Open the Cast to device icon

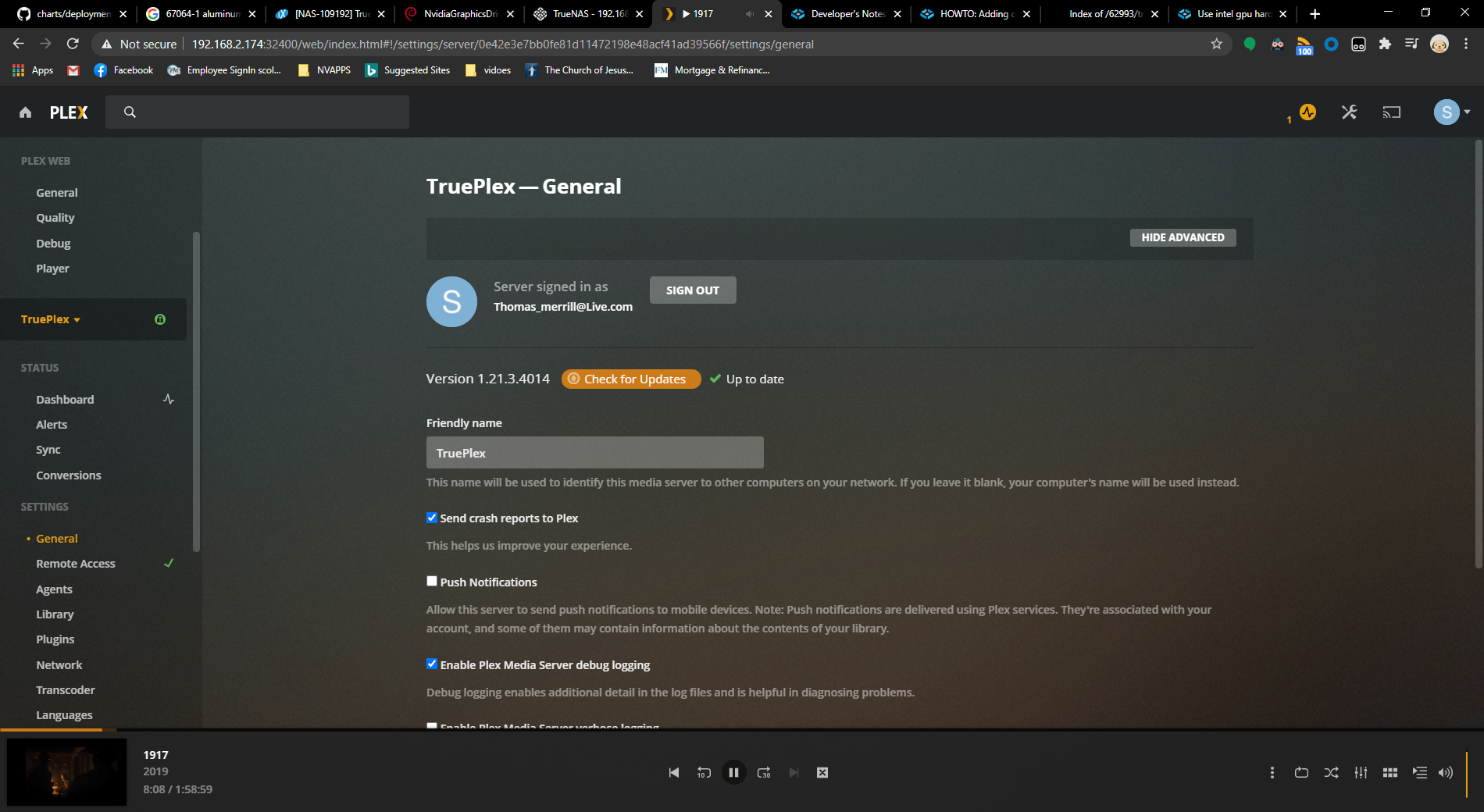pyautogui.click(x=1392, y=112)
